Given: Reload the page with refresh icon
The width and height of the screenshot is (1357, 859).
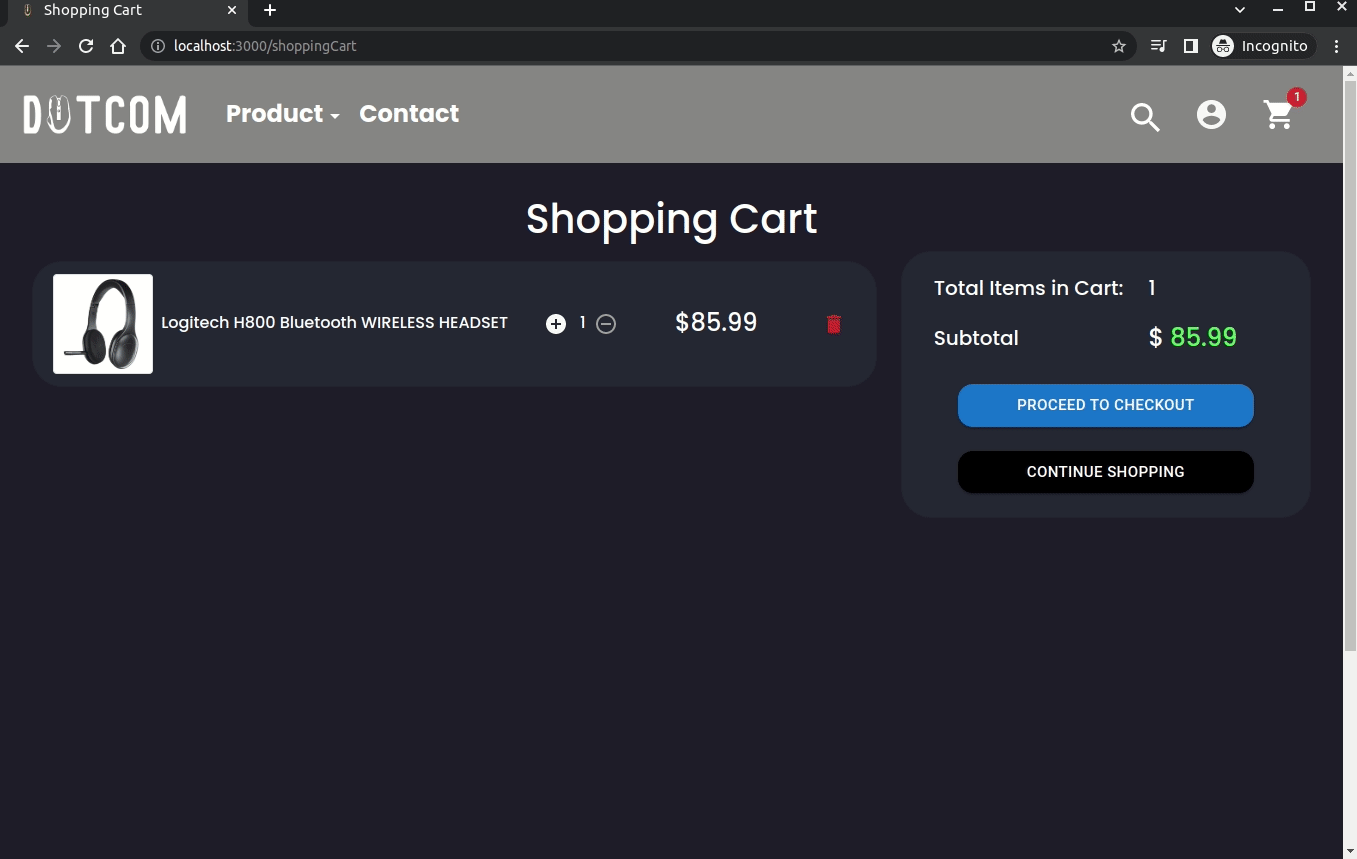Looking at the screenshot, I should click(86, 46).
